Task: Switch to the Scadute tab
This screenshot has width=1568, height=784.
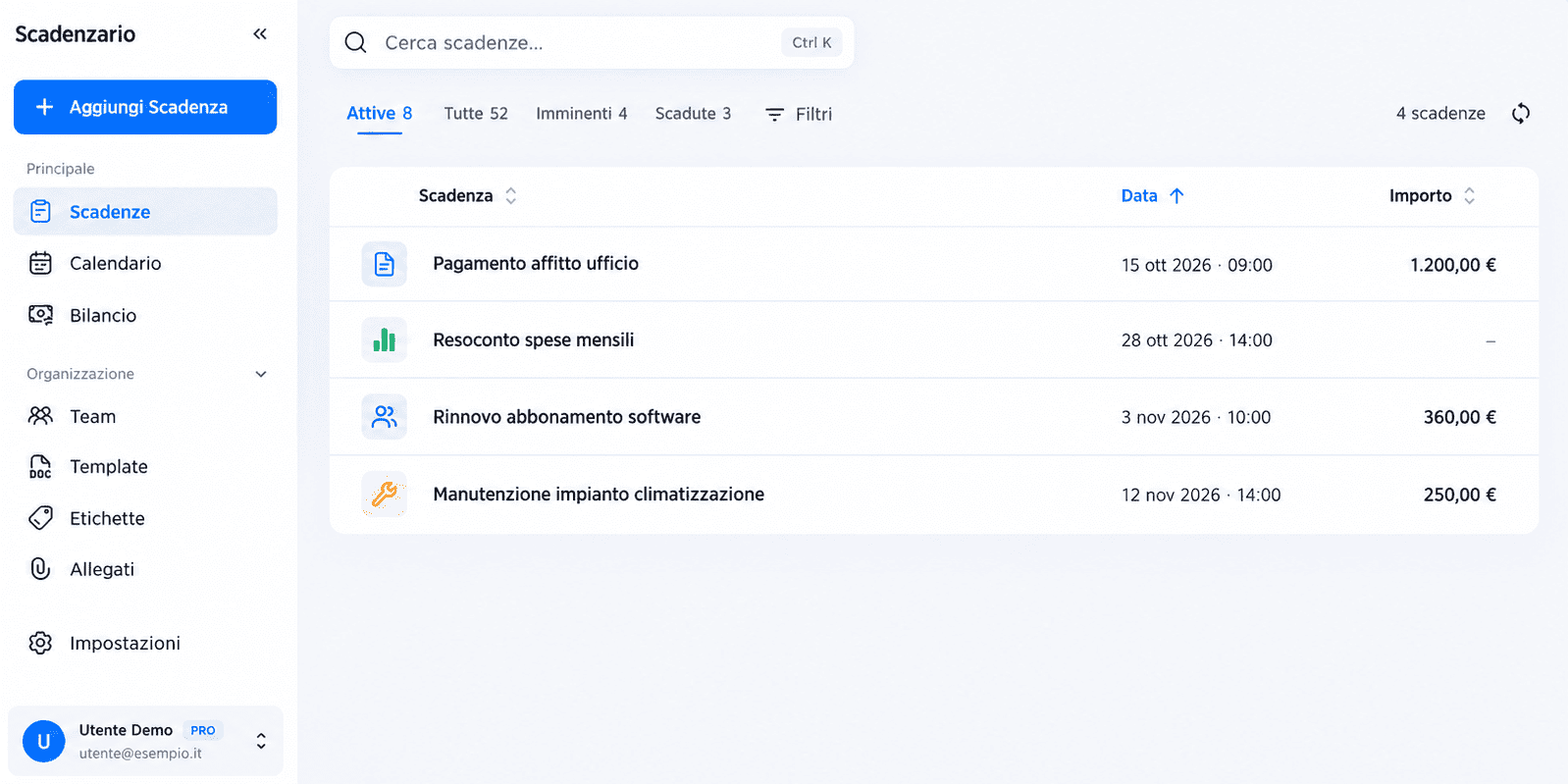Action: tap(694, 114)
